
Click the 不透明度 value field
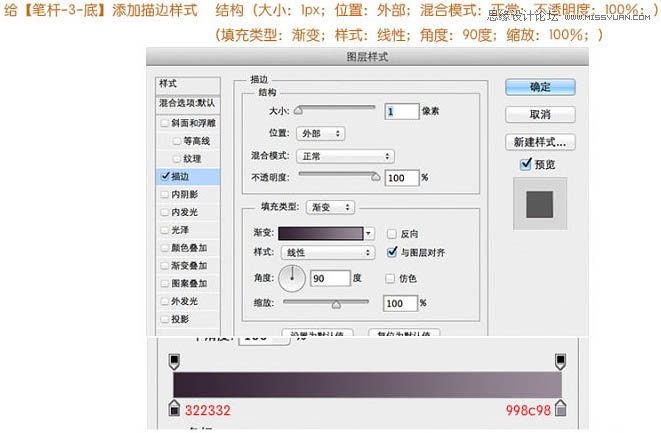(402, 178)
